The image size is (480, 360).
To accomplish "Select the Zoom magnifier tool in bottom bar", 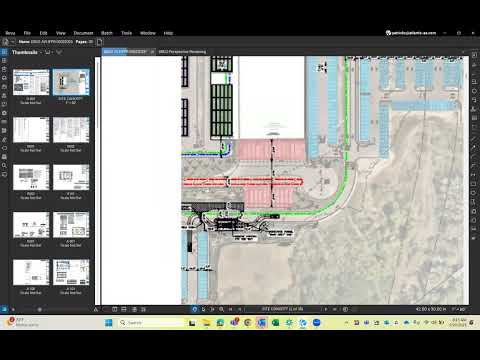I will [221, 309].
